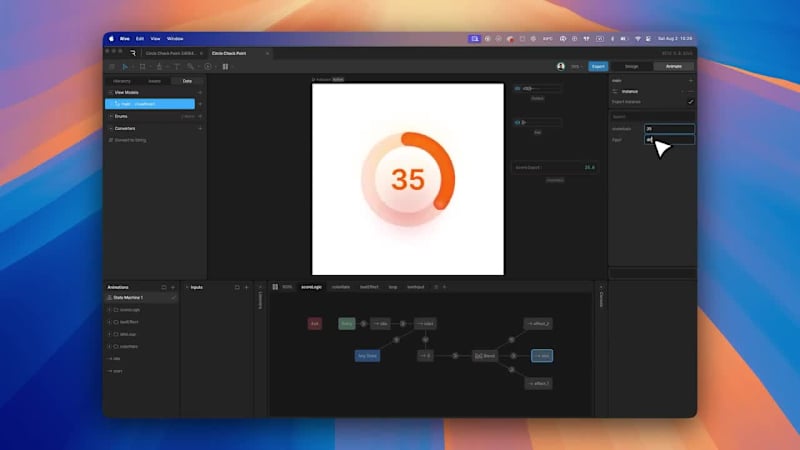Image resolution: width=800 pixels, height=450 pixels.
Task: Select the Pen tool in the toolbar
Action: (x=159, y=66)
